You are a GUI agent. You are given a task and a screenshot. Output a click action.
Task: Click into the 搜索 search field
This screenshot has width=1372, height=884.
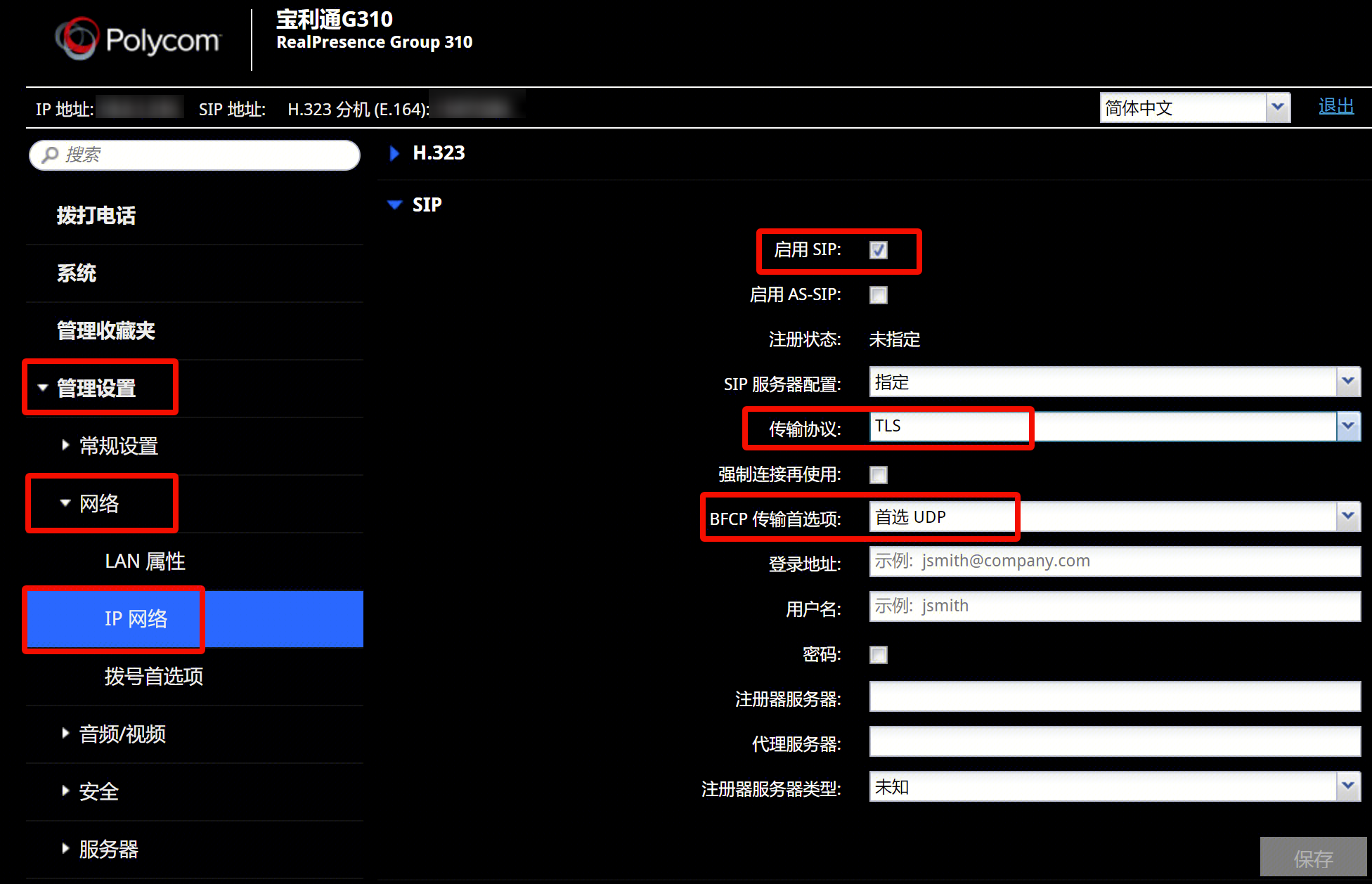click(x=195, y=155)
